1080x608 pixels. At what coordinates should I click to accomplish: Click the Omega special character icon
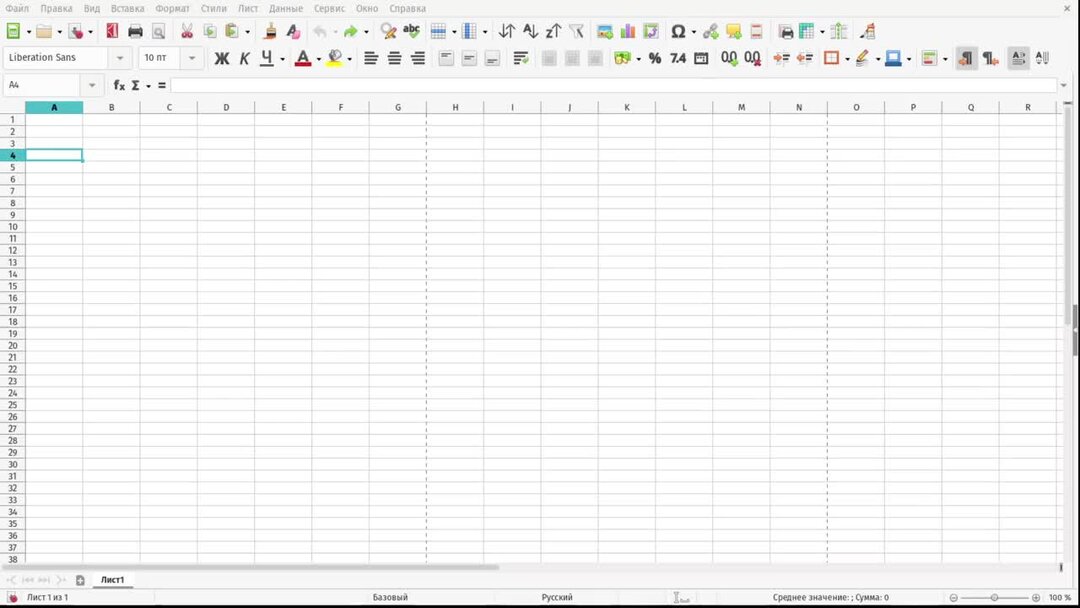click(x=678, y=31)
